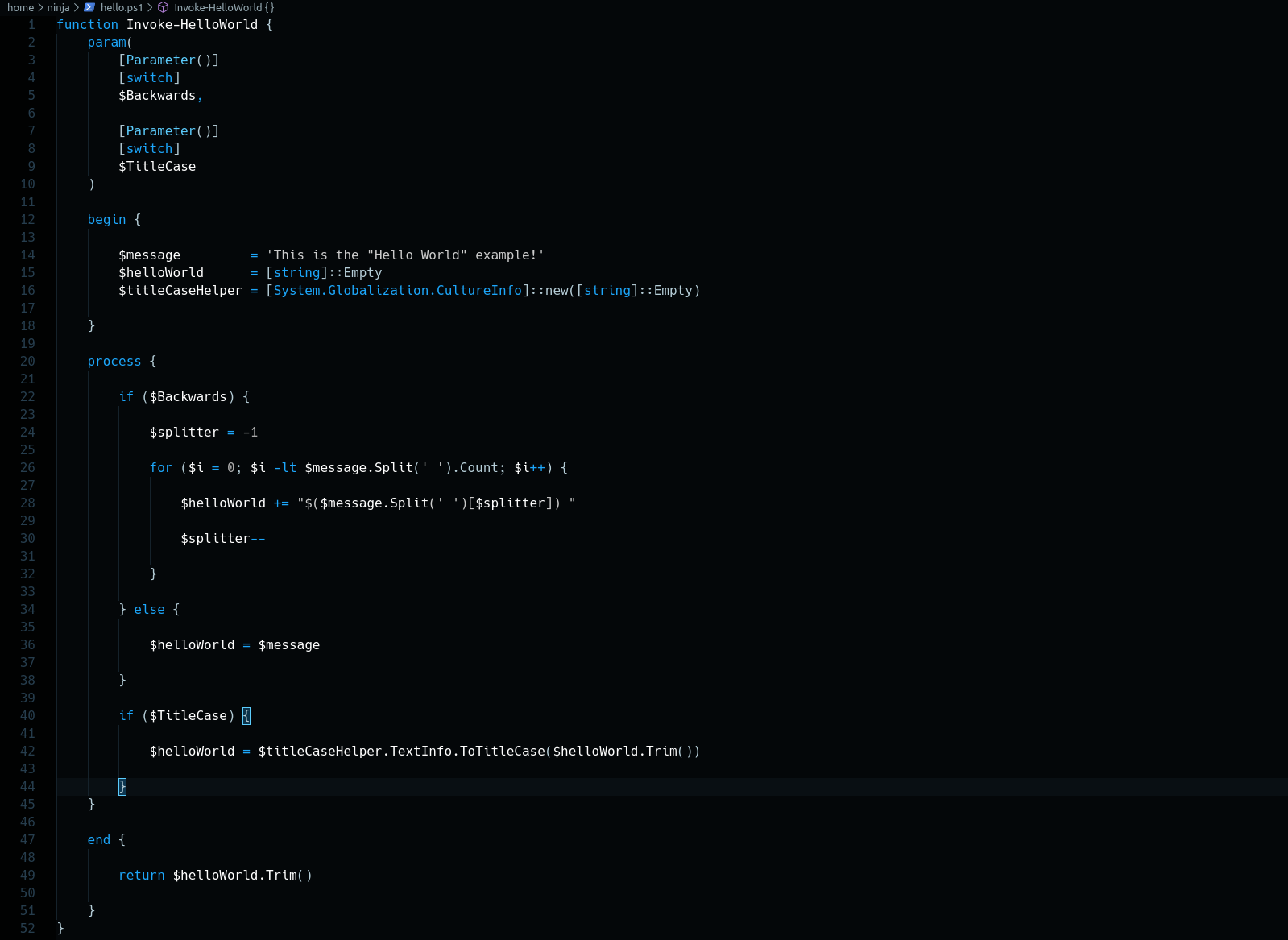This screenshot has width=1288, height=940.
Task: Click 'if ($TitleCase)' condition on line 40
Action: pos(177,716)
